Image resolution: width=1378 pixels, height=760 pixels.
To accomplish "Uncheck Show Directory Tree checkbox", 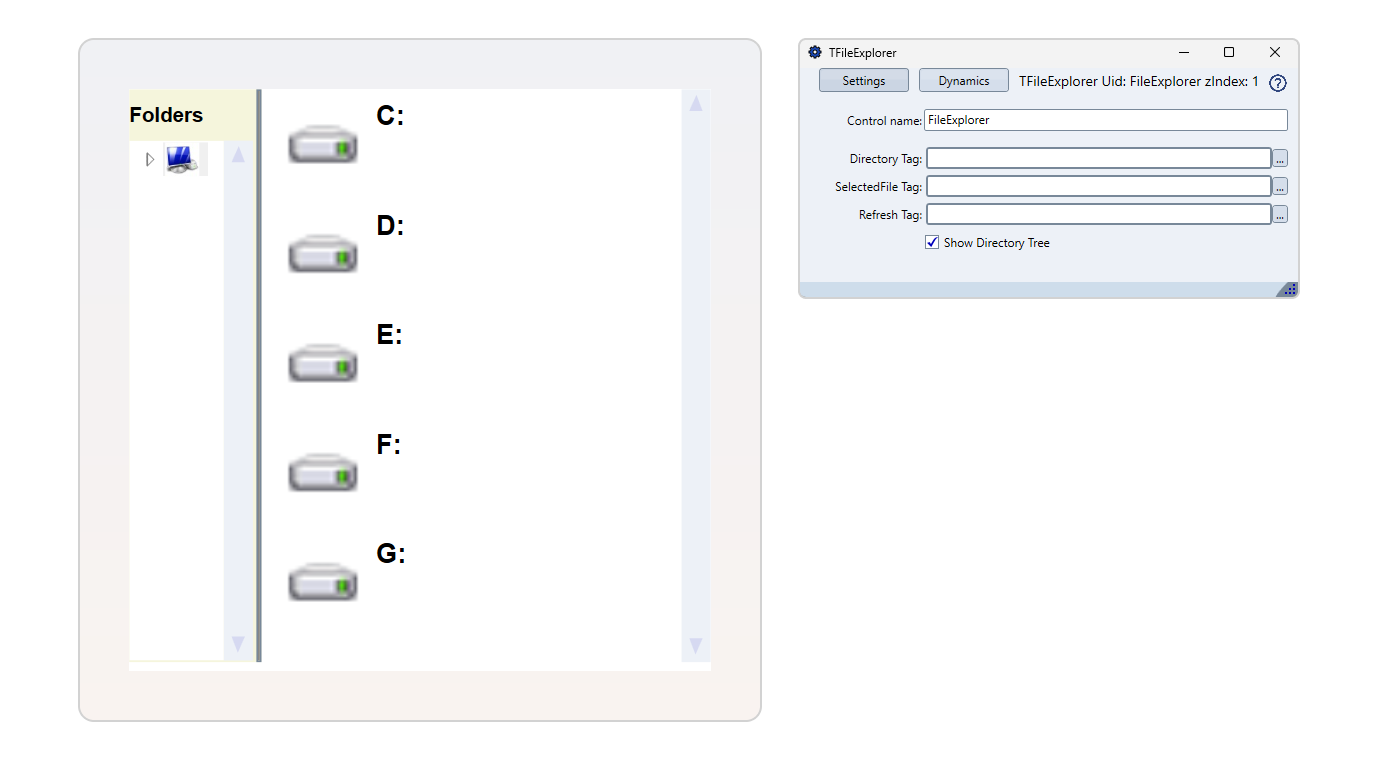I will (932, 242).
